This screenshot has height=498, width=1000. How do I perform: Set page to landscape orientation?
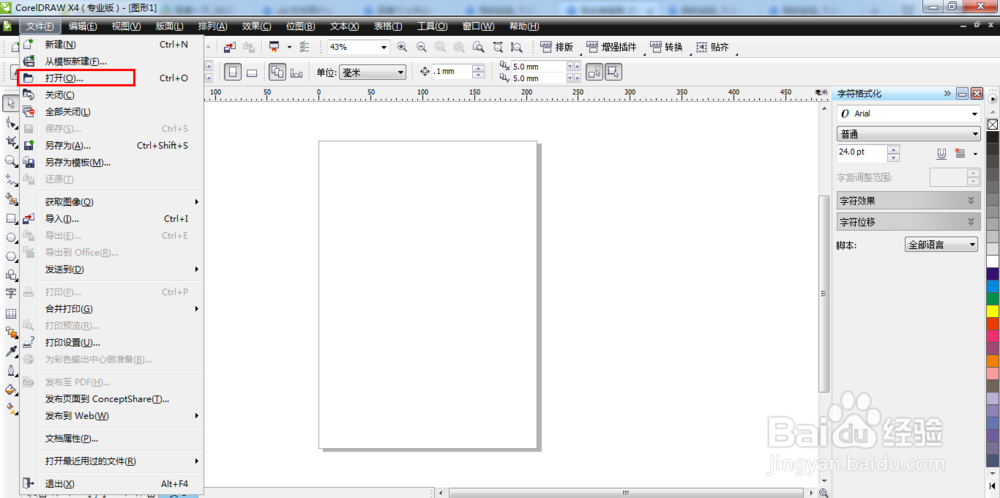coord(252,73)
